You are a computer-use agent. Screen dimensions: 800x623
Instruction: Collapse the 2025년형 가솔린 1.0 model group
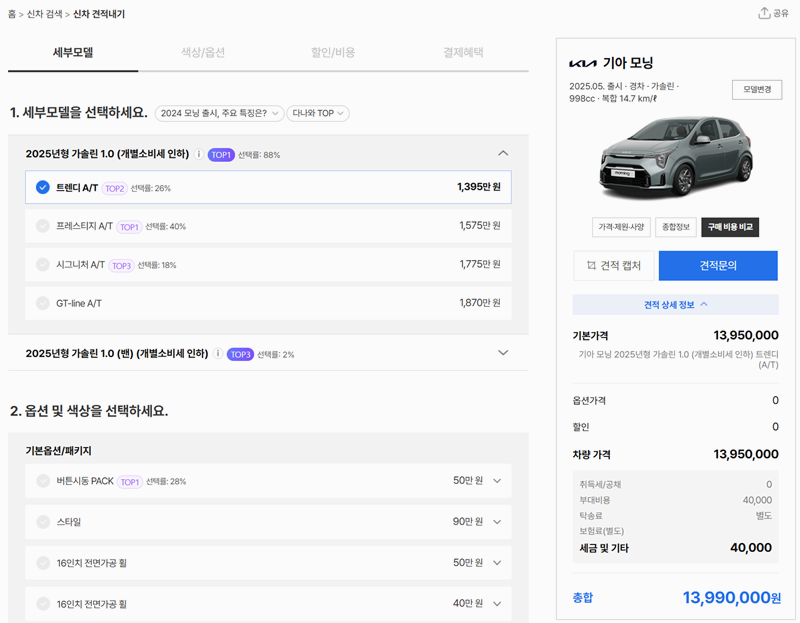tap(503, 153)
